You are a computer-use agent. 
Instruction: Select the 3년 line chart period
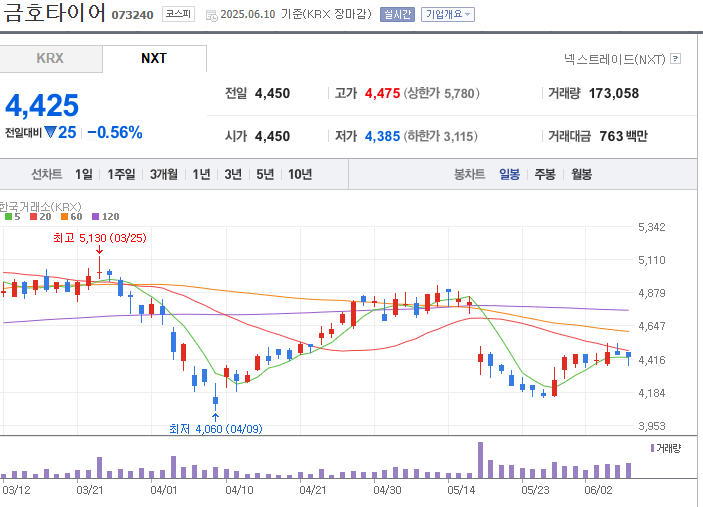(x=233, y=174)
